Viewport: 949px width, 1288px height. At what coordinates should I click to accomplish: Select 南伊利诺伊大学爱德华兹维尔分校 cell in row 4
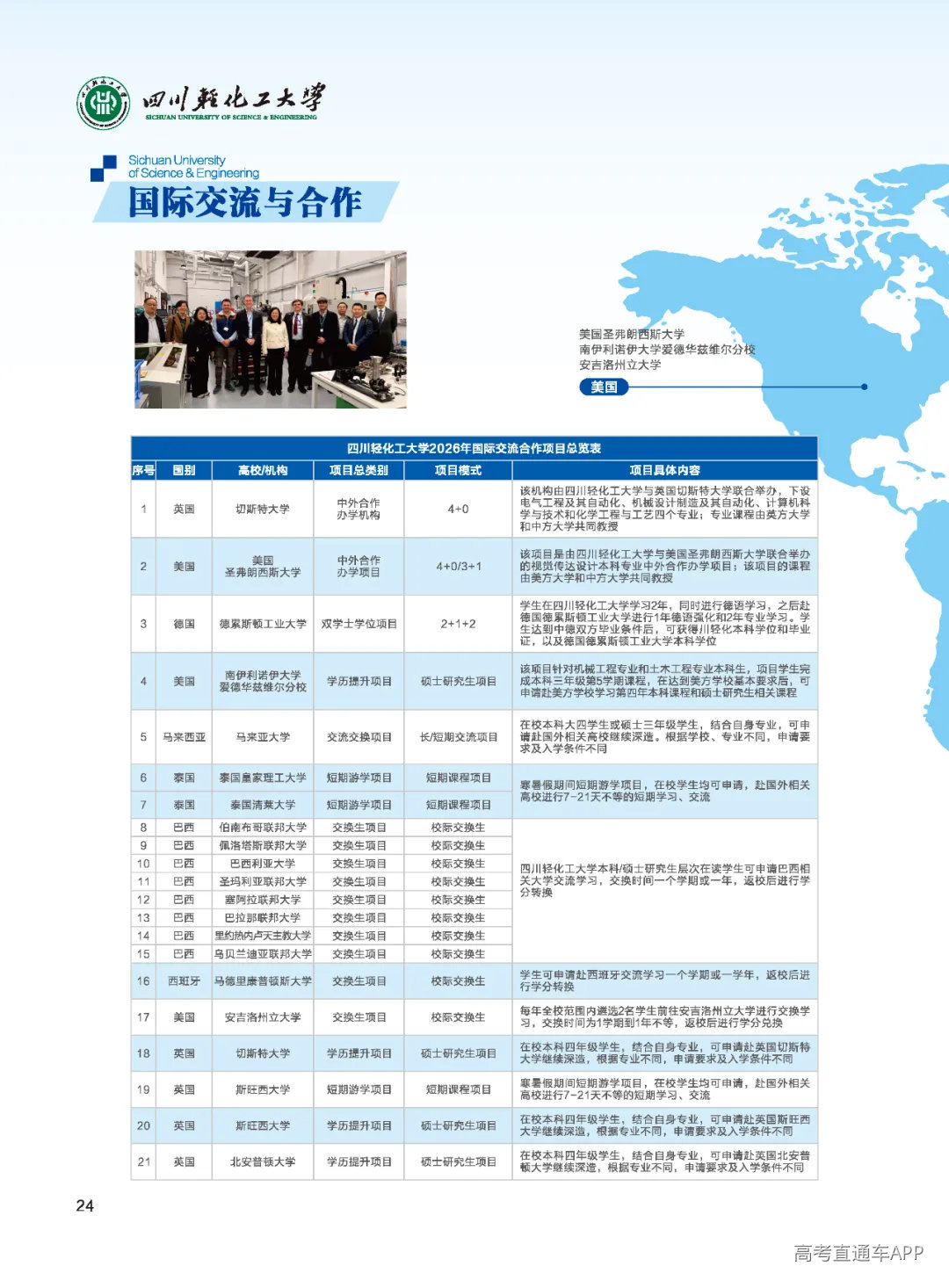[263, 681]
